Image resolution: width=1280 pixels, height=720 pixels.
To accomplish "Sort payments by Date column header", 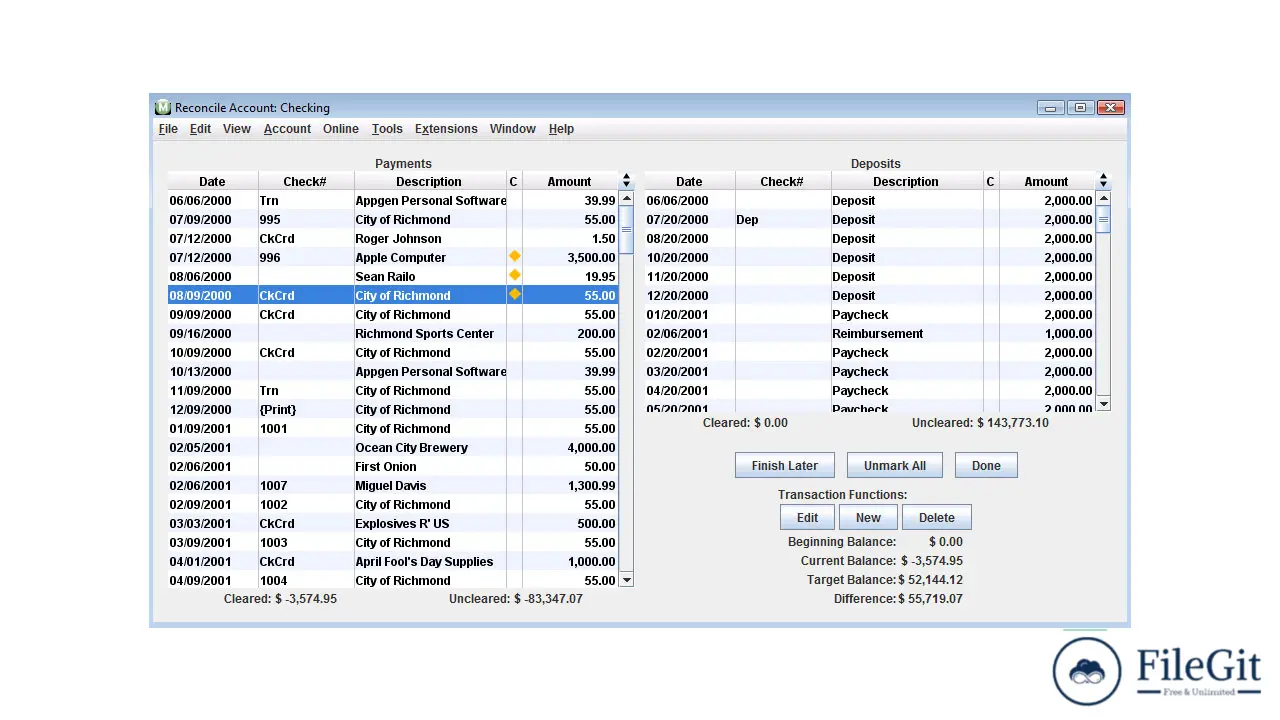I will pyautogui.click(x=212, y=182).
